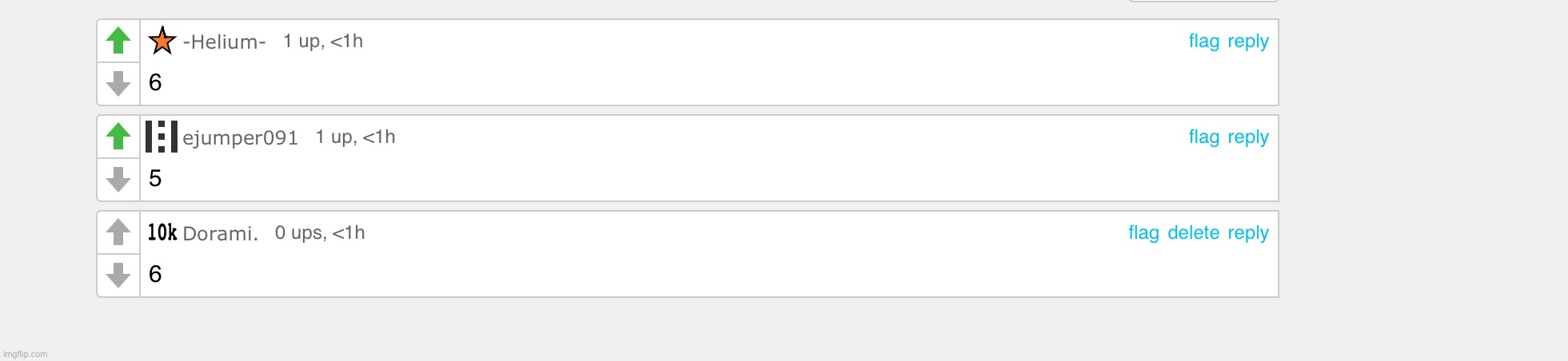Upvote Dorami.'s comment

(x=118, y=232)
